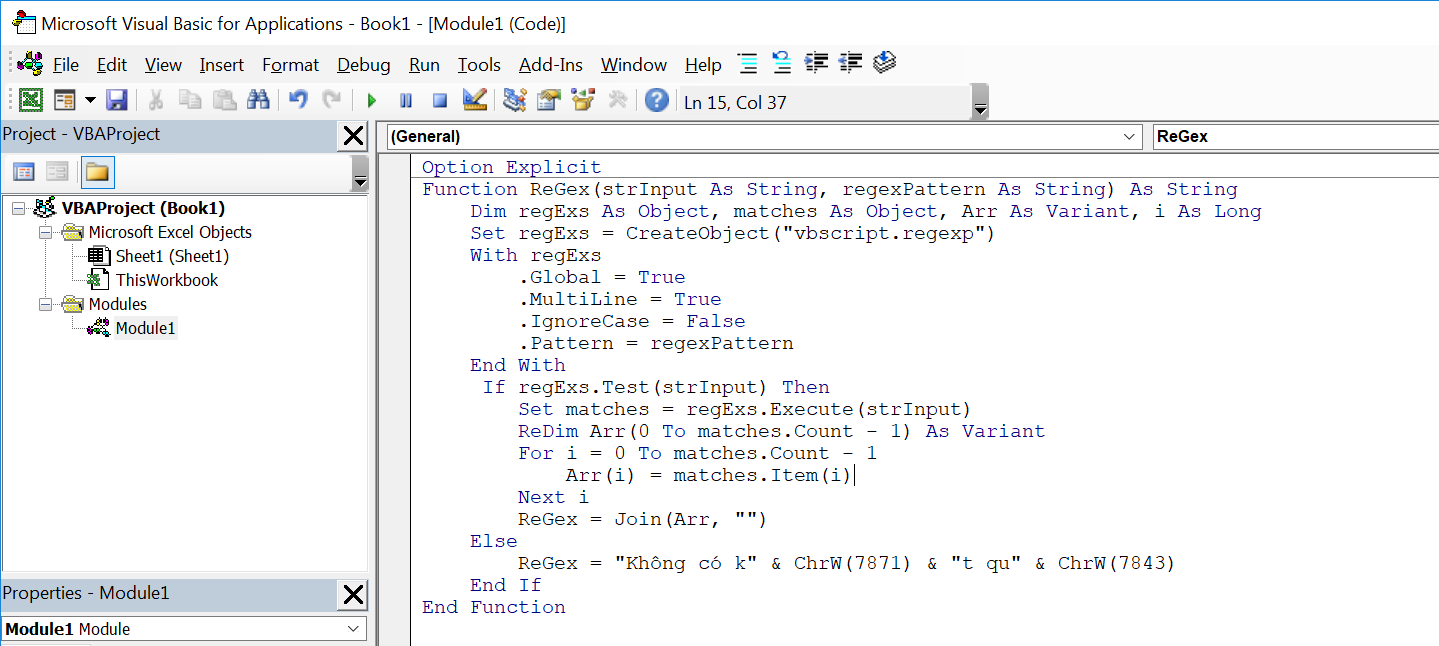The image size is (1439, 646).
Task: Click the Find binoculars icon
Action: point(259,99)
